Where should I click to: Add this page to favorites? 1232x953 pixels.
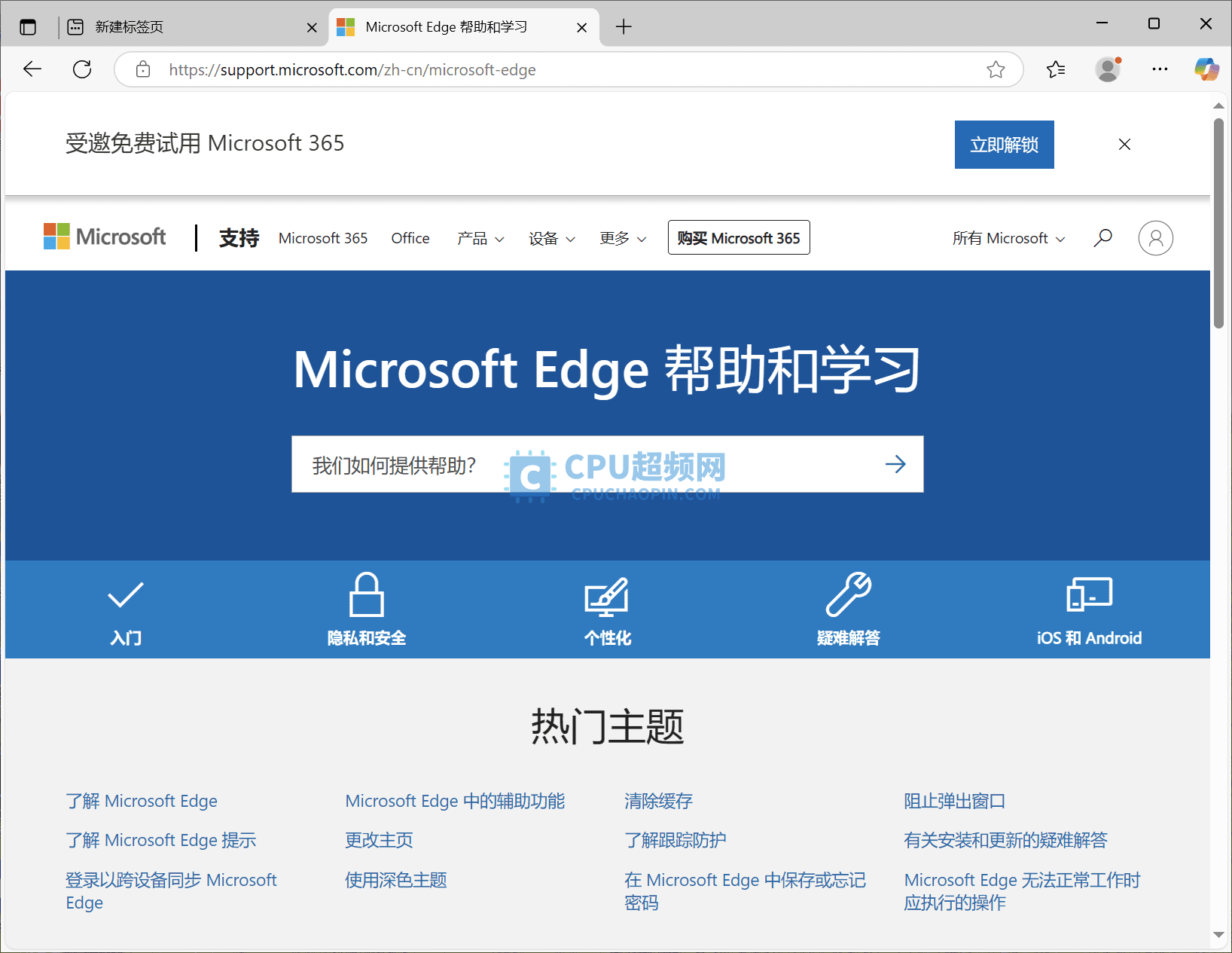coord(996,69)
